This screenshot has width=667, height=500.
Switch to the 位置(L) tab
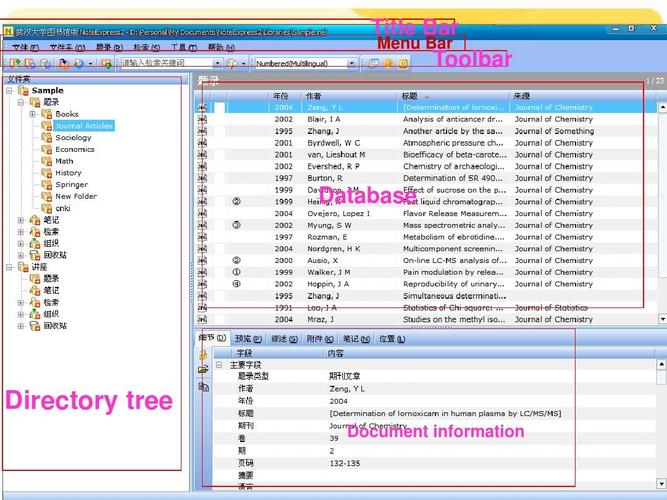392,339
